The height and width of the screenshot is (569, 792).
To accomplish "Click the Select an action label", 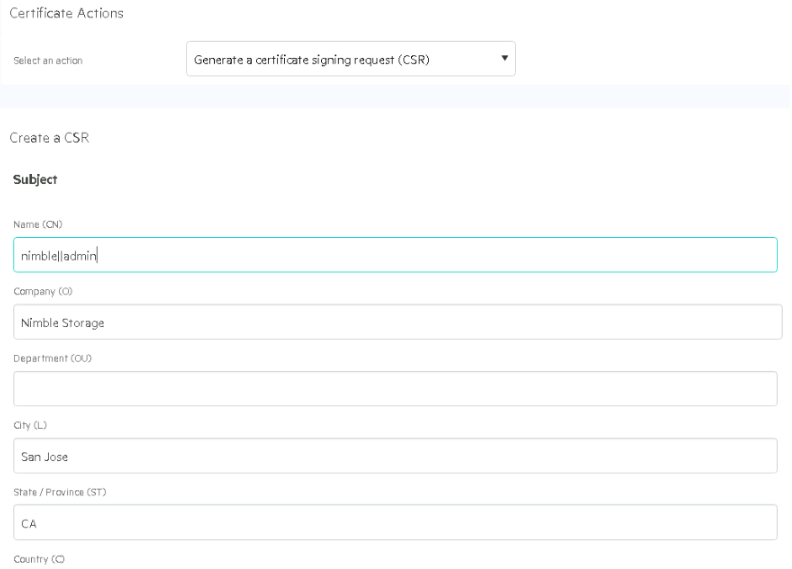I will (48, 61).
